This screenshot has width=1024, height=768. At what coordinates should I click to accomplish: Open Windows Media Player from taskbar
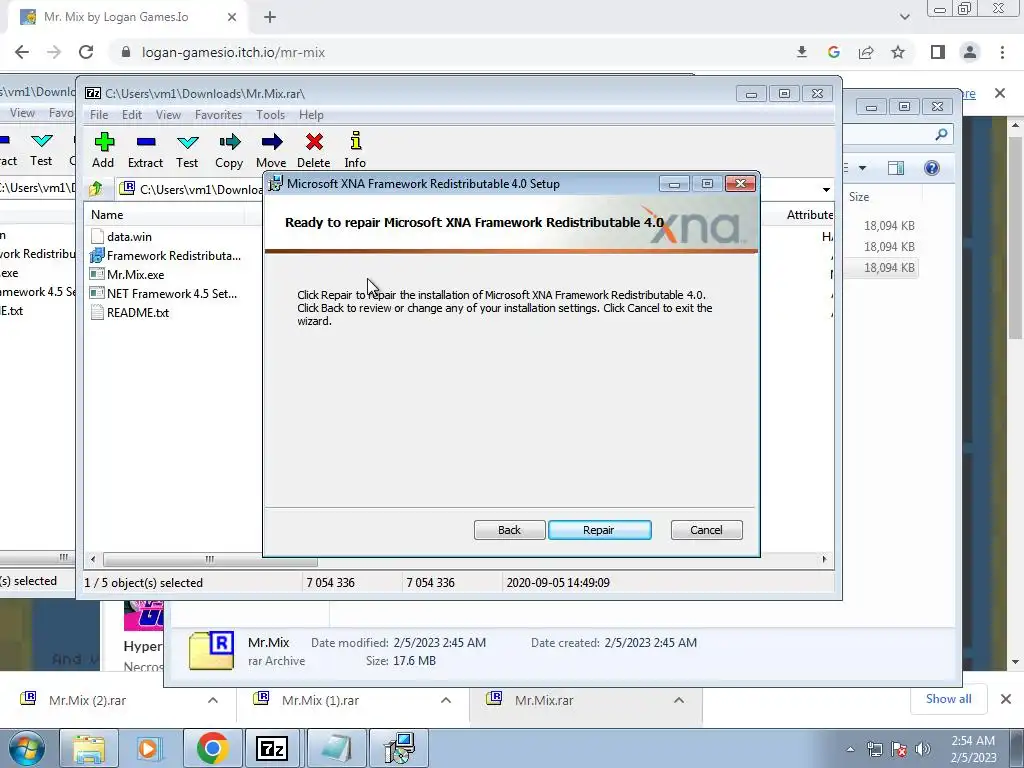(148, 748)
